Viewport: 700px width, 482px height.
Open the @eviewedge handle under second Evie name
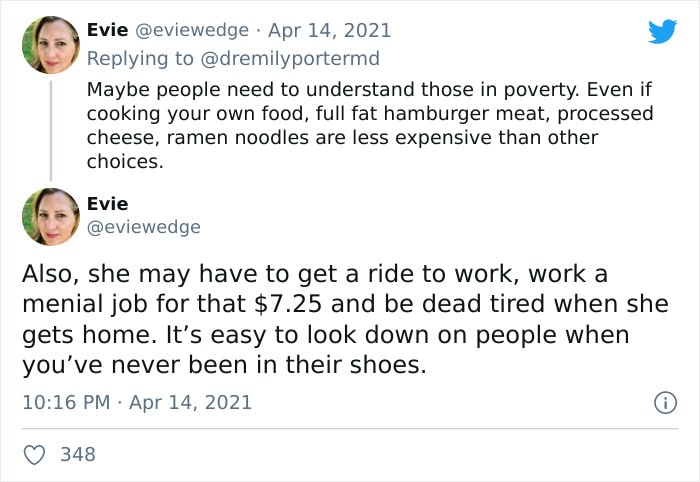(144, 227)
